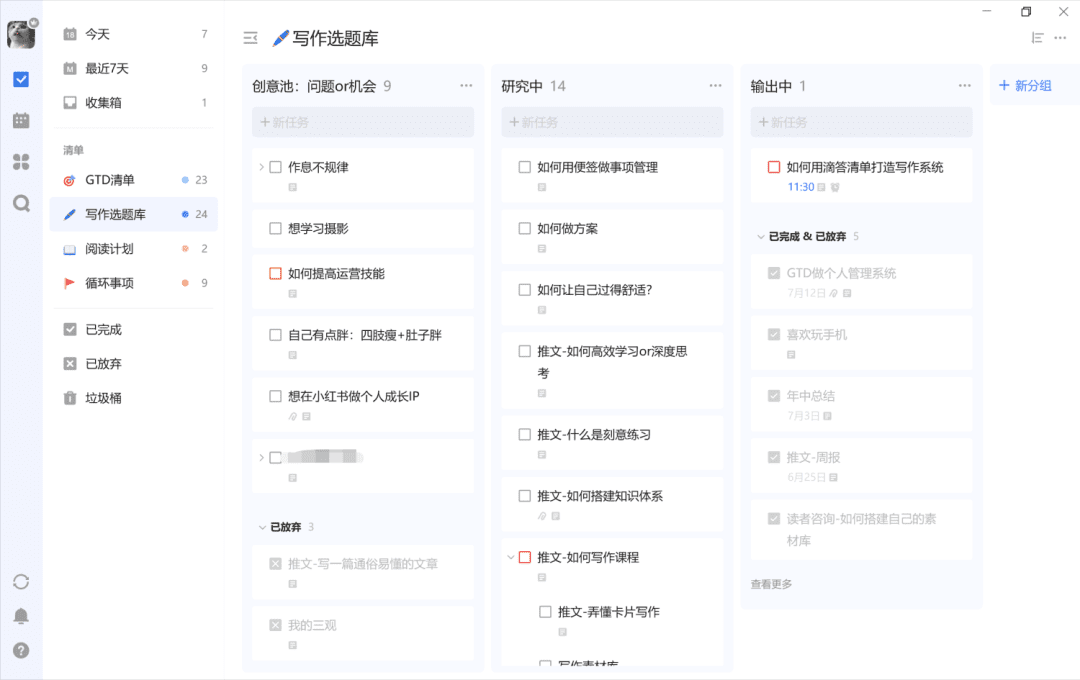This screenshot has height=680, width=1080.
Task: Switch to the GTD清单 list
Action: pyautogui.click(x=134, y=181)
